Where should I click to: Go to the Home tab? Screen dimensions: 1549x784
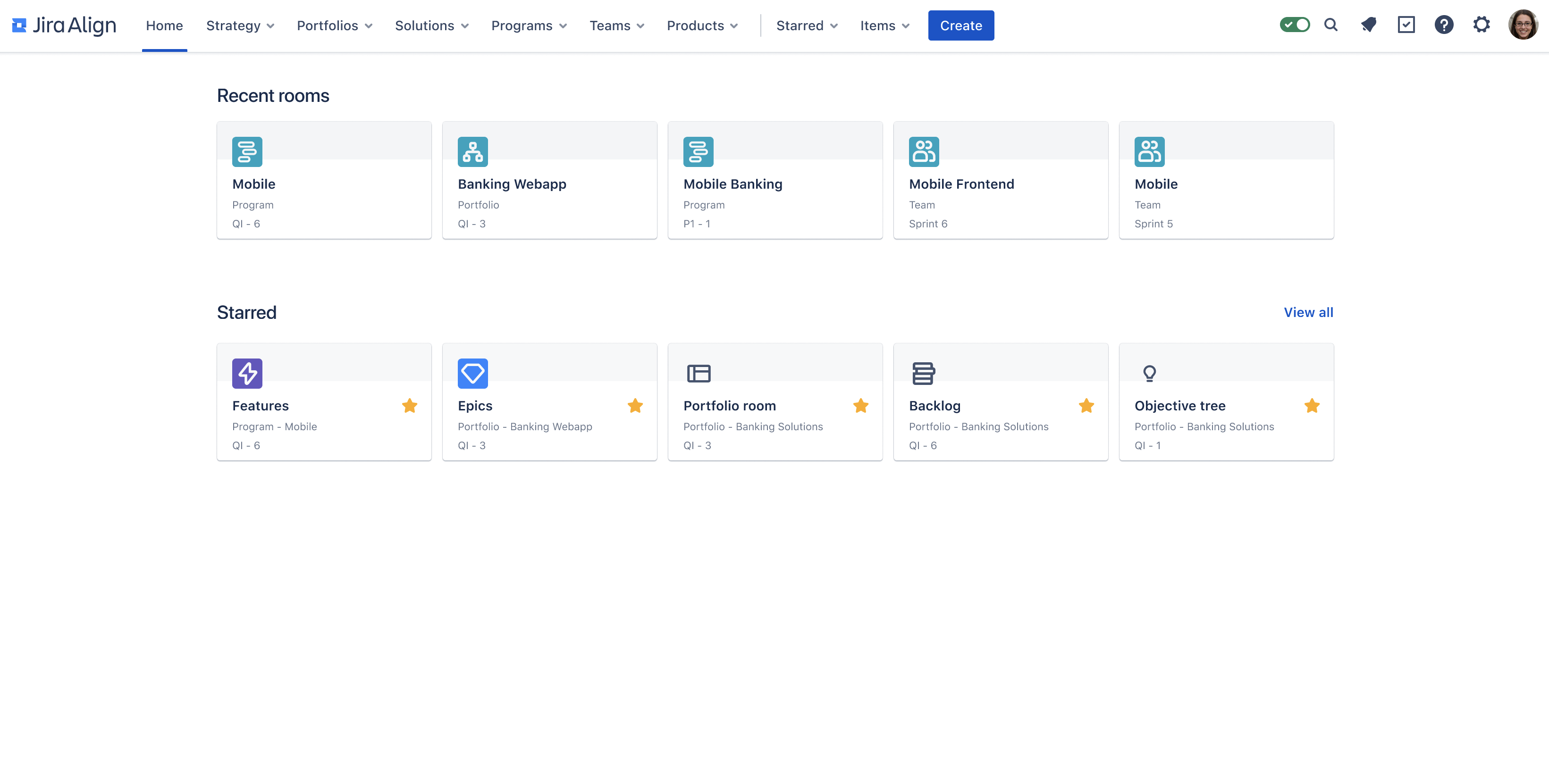click(164, 26)
